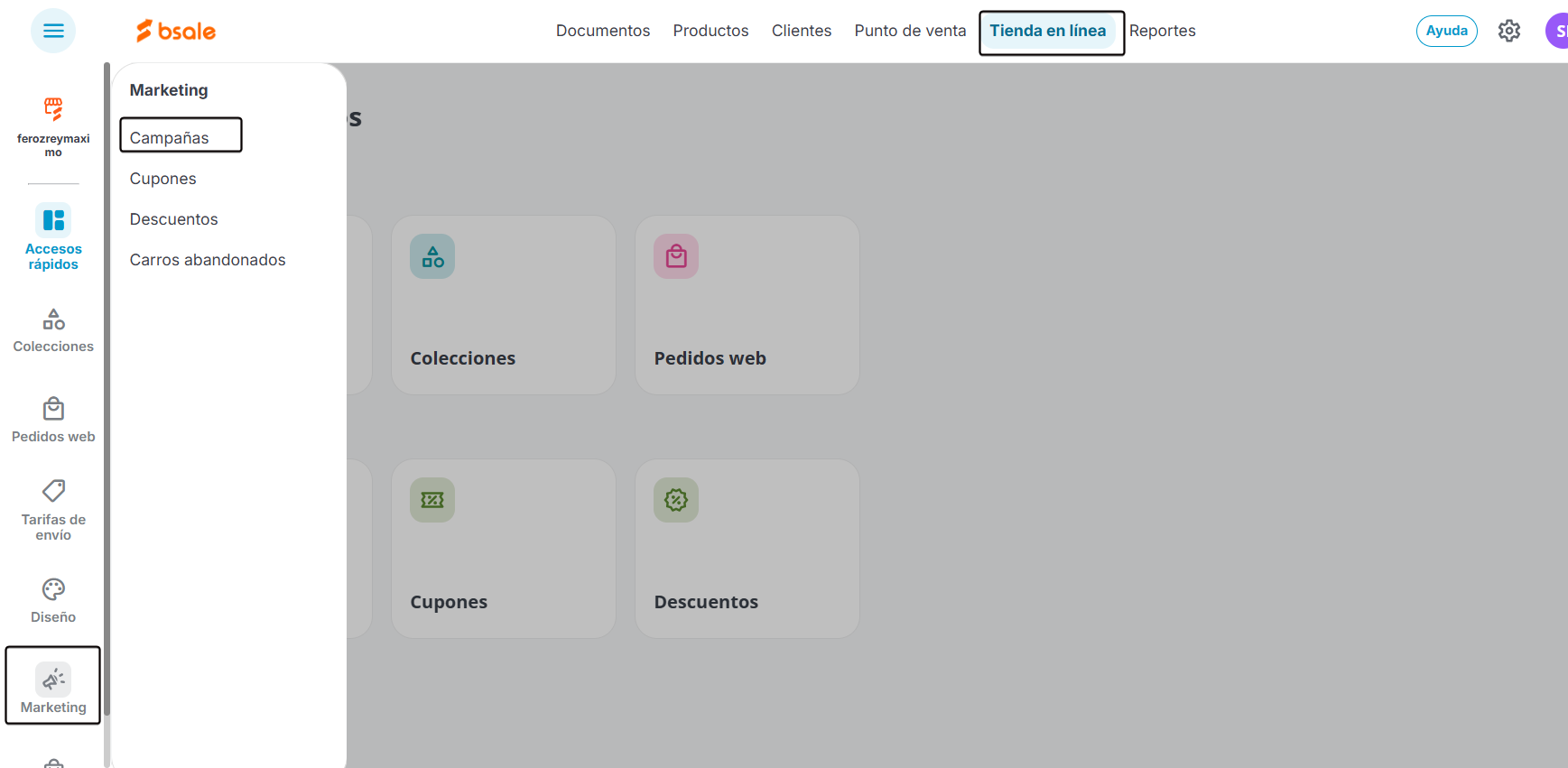Select the Tienda en línea tab
1568x768 pixels.
click(1048, 31)
